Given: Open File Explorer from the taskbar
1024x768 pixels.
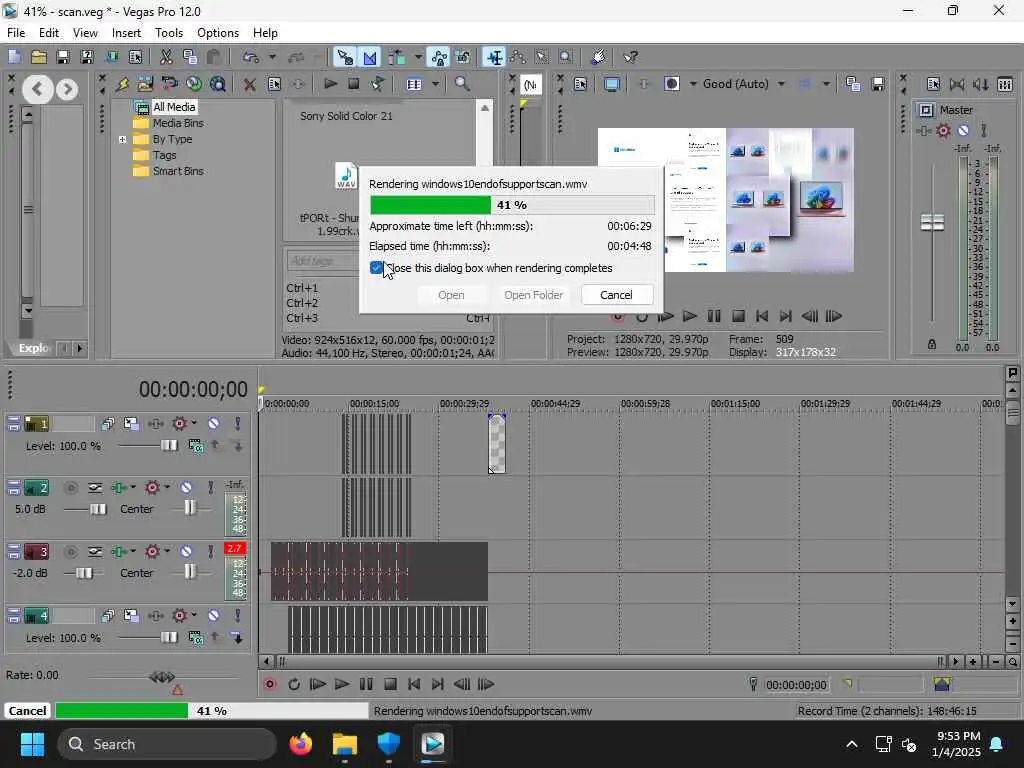Looking at the screenshot, I should coord(345,744).
